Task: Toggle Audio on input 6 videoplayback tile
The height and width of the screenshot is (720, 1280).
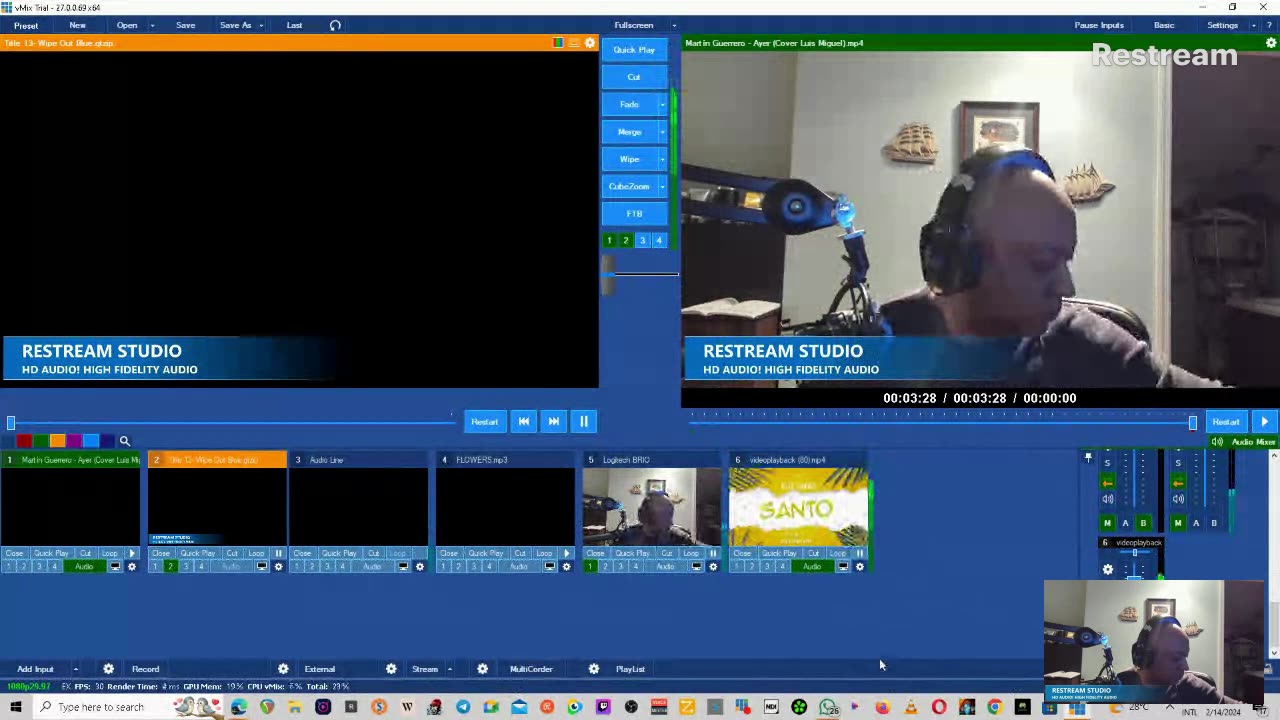Action: coord(812,567)
